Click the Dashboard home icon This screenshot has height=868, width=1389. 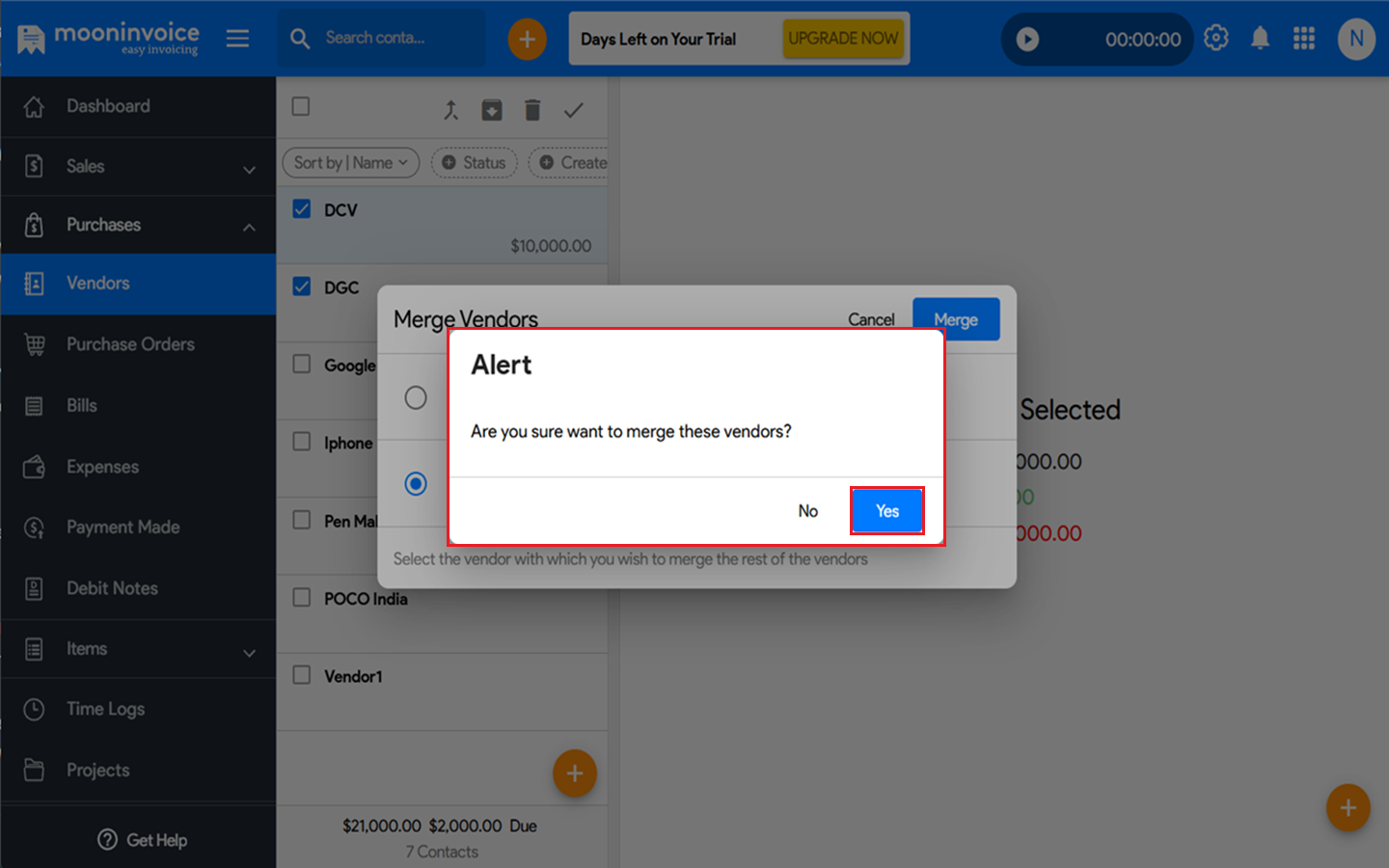pos(34,107)
